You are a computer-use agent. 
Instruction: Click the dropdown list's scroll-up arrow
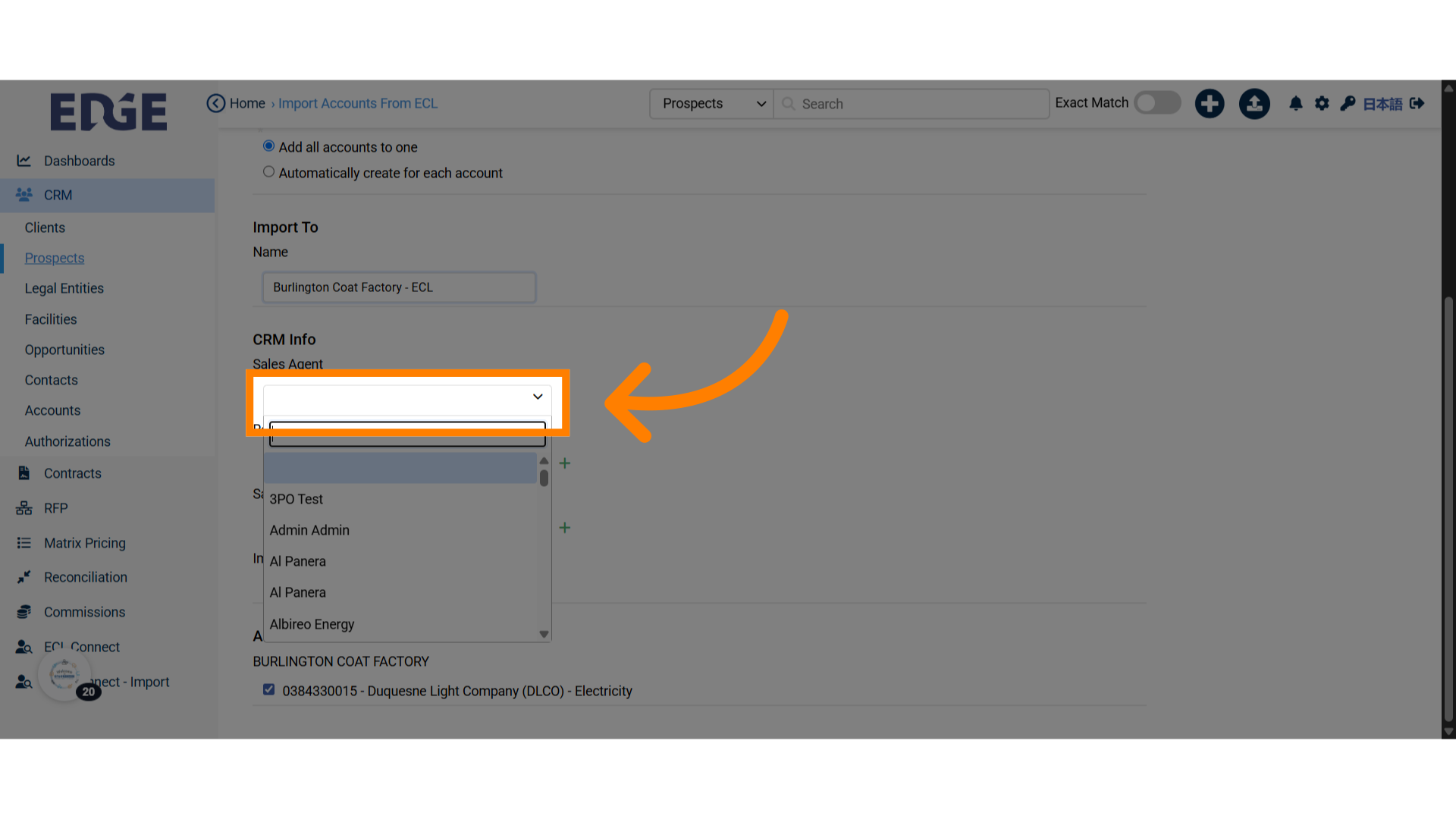click(x=544, y=460)
